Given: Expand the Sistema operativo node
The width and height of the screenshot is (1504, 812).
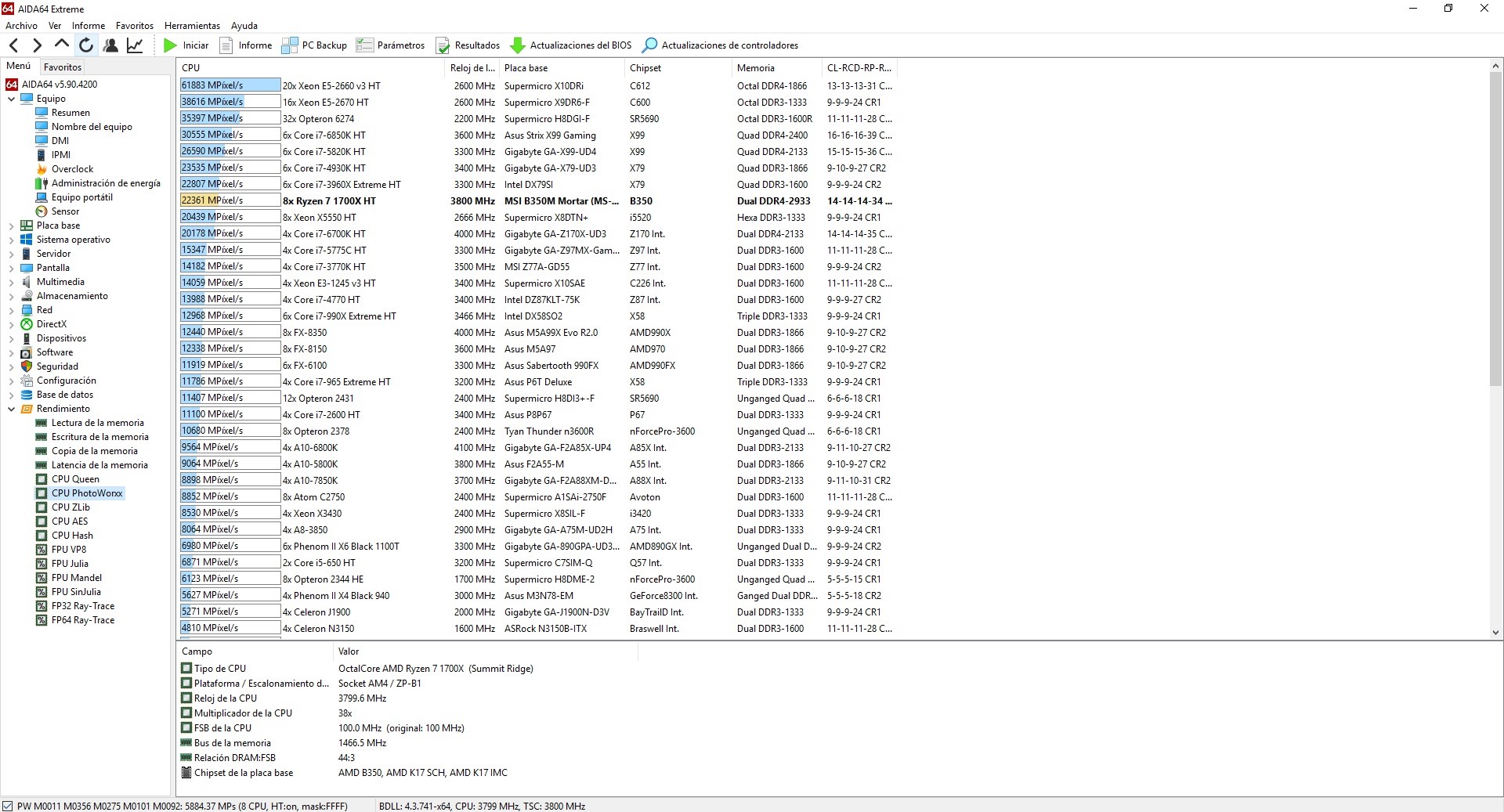Looking at the screenshot, I should pyautogui.click(x=11, y=240).
